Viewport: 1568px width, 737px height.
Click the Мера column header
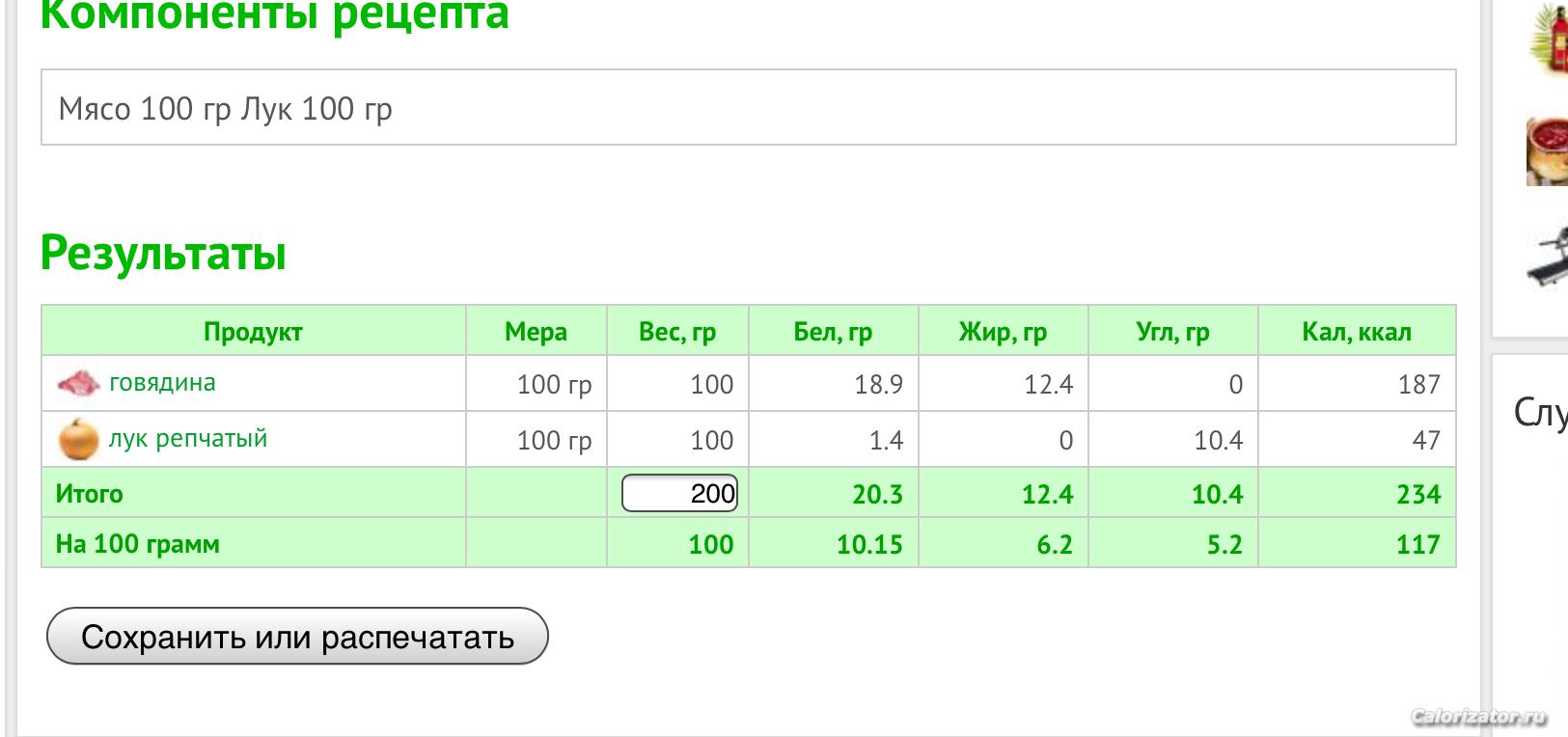536,332
